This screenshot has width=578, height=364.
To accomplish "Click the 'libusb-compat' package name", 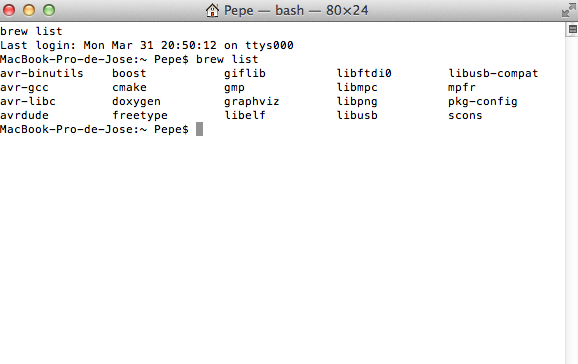I will pos(493,73).
